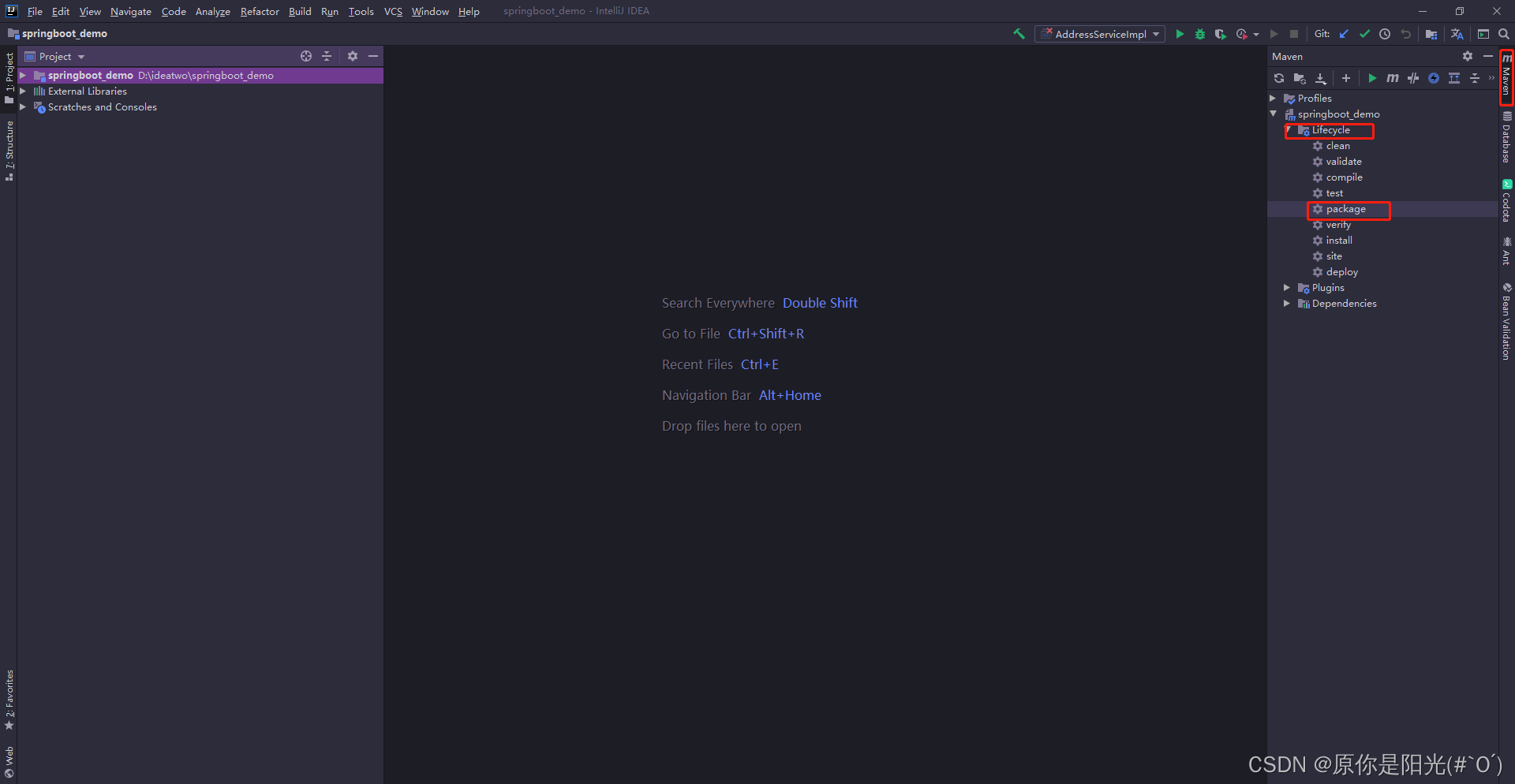Screen dimensions: 1515x784
Task: Open the Bean Validation side tab
Action: [x=1506, y=321]
